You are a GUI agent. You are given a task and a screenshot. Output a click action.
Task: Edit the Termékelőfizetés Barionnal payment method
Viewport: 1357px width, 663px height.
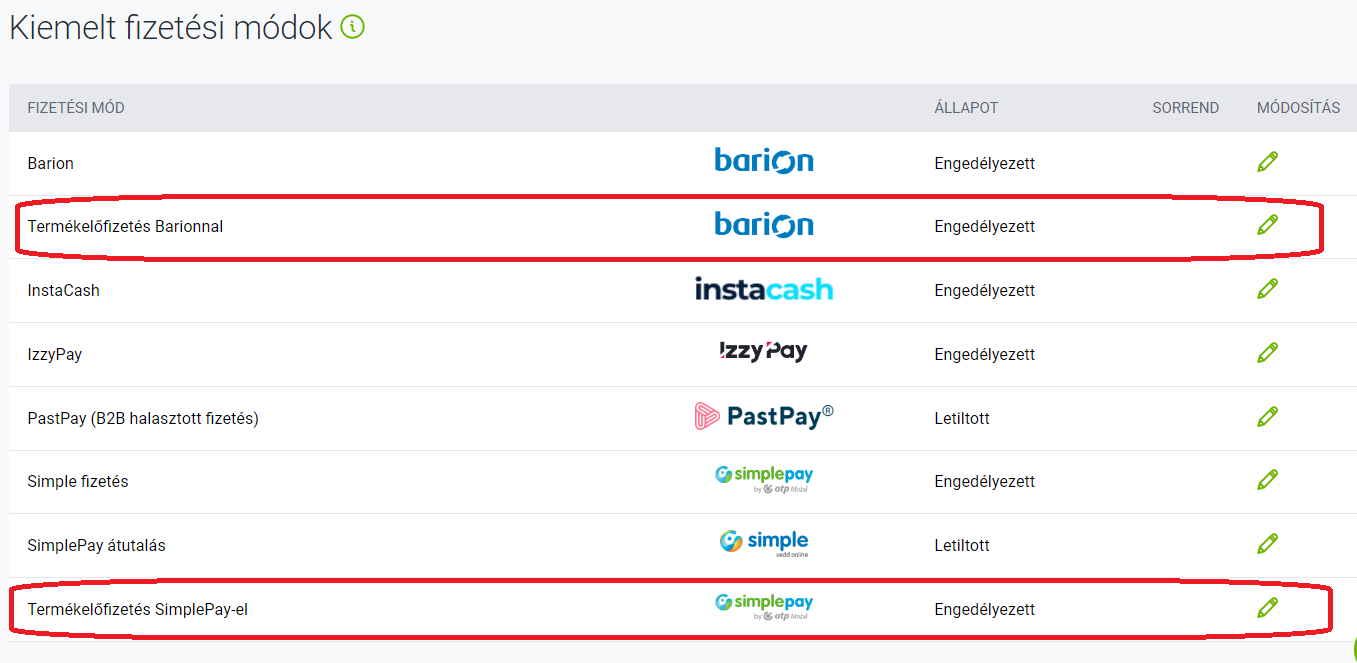(1268, 225)
